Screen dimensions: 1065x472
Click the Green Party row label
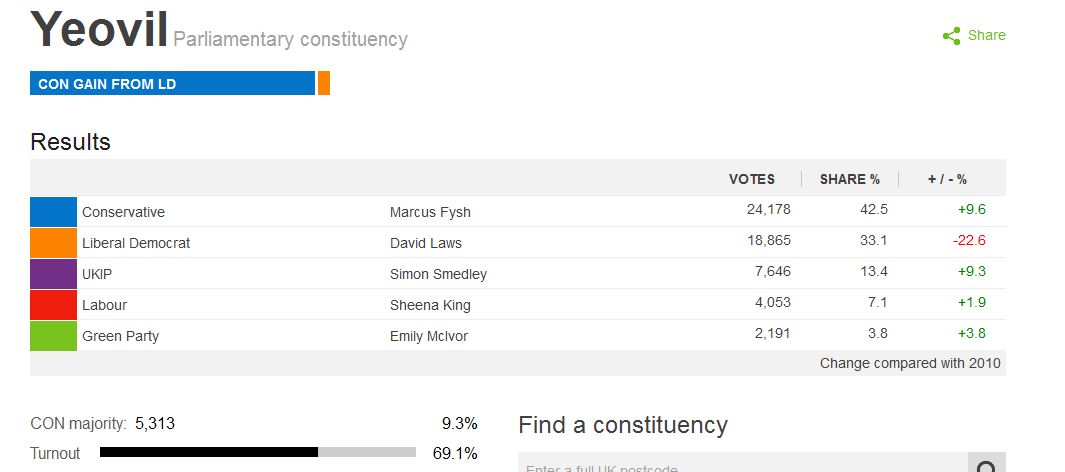(120, 336)
